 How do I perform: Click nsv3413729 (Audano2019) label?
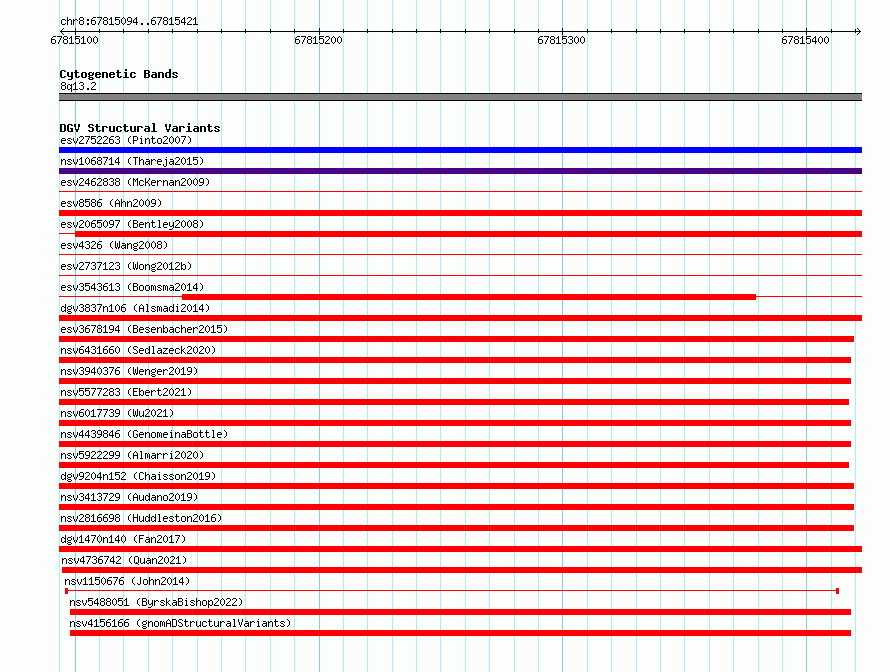click(x=129, y=497)
